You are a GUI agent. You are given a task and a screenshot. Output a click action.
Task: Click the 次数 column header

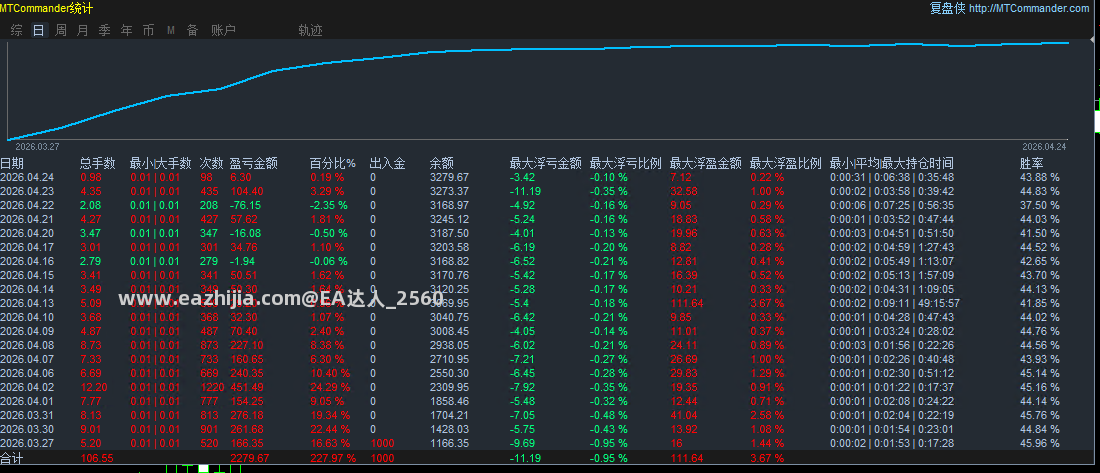click(x=211, y=164)
